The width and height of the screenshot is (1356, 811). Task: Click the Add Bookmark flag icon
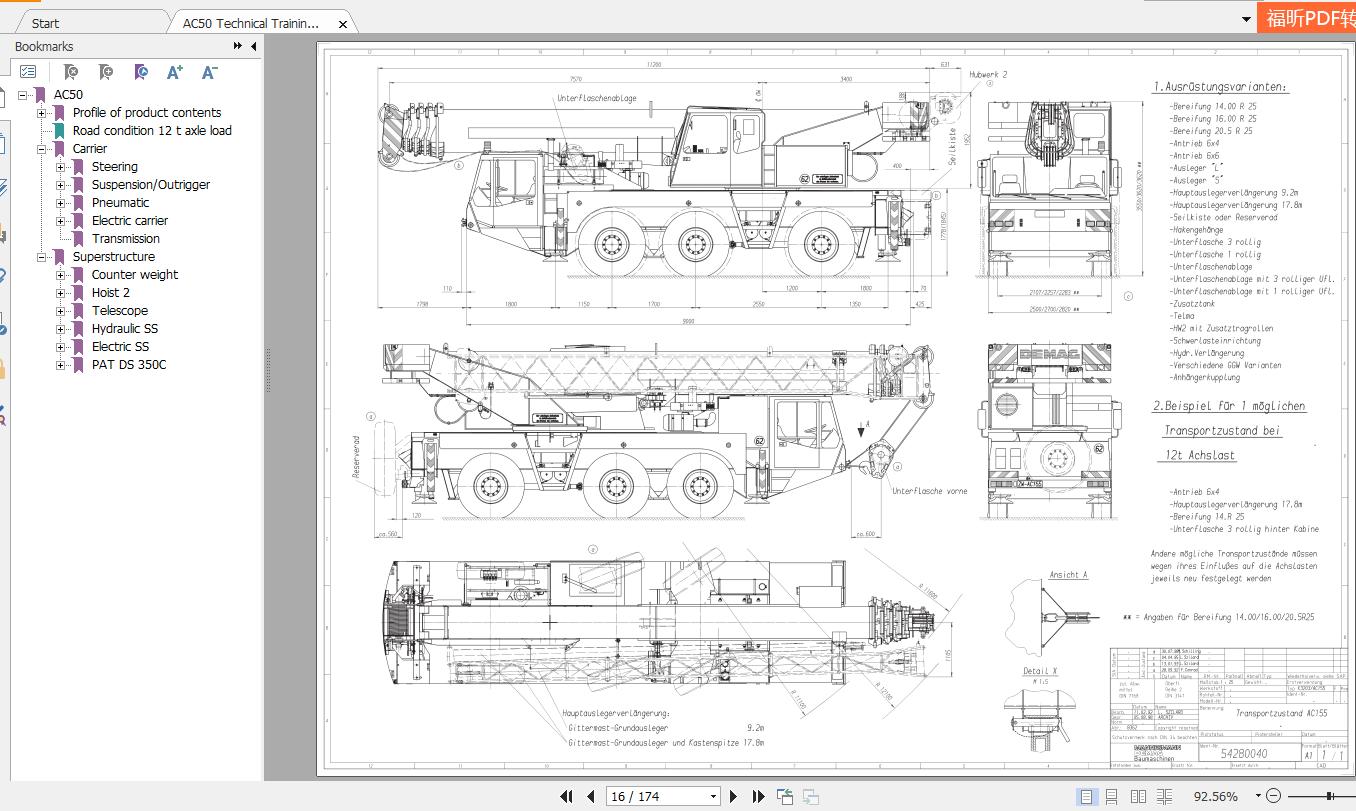(x=104, y=72)
